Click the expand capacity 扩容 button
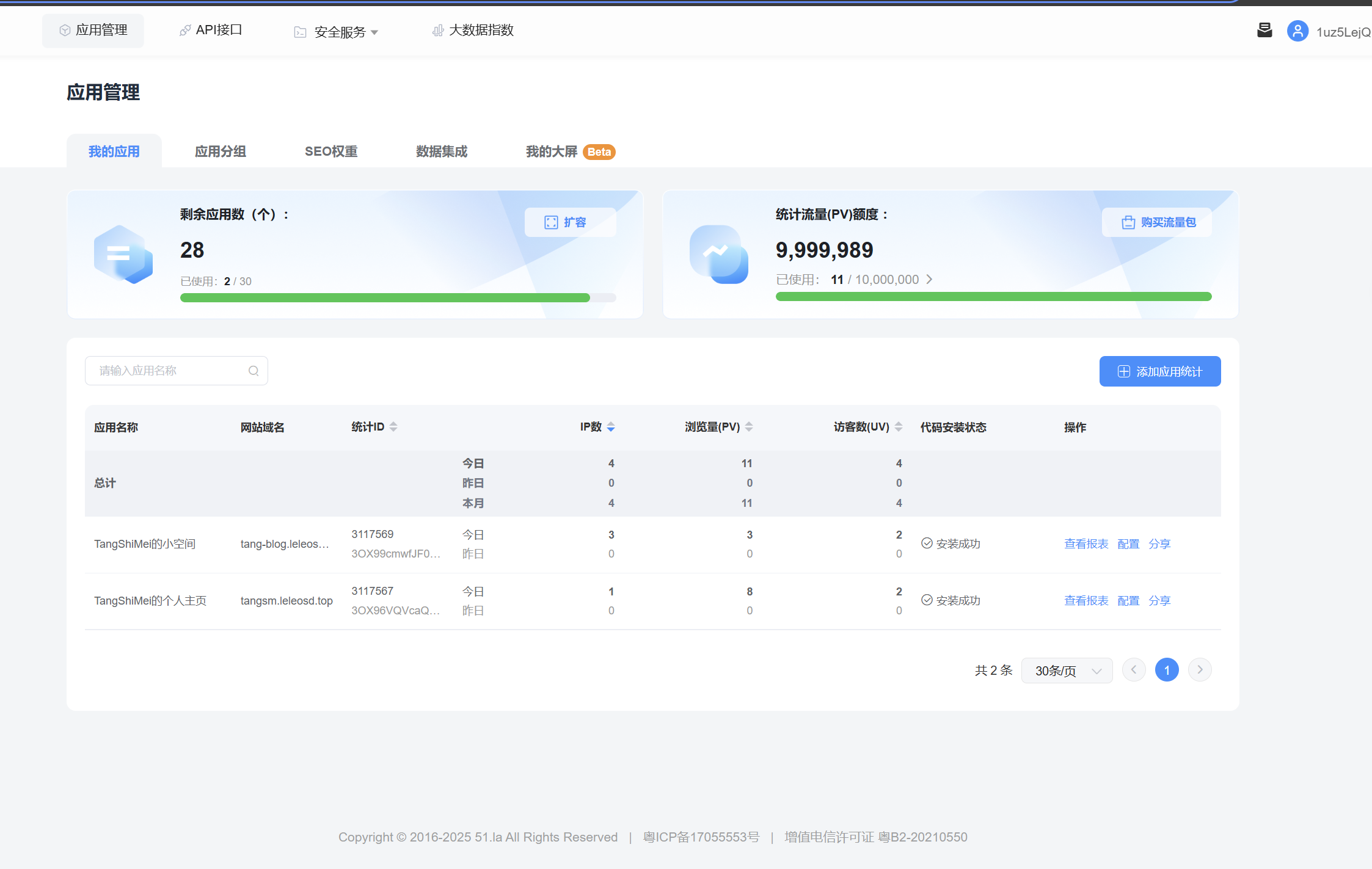Image resolution: width=1372 pixels, height=869 pixels. [569, 222]
